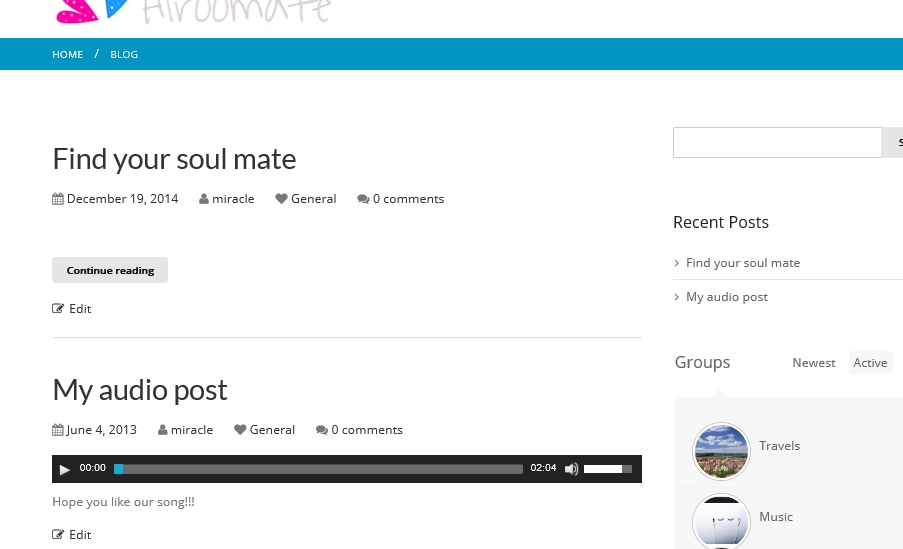Adjust the audio volume slider
Screen dimensions: 903x549
[x=607, y=469]
